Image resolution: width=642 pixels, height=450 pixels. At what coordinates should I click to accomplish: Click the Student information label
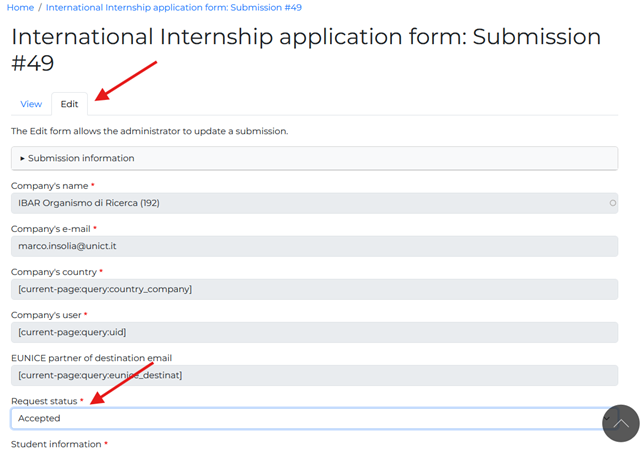pyautogui.click(x=56, y=444)
